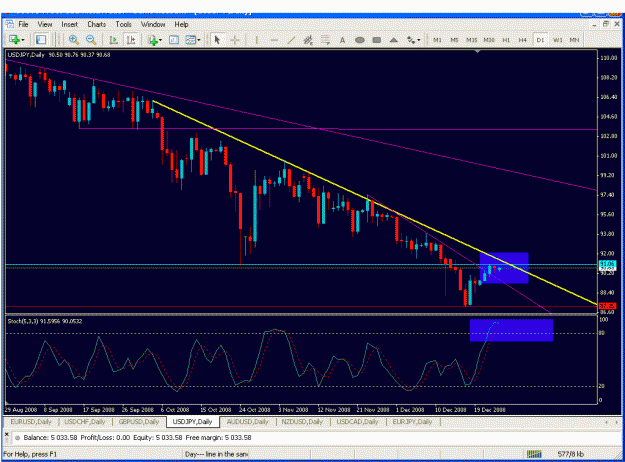The height and width of the screenshot is (462, 625).
Task: Select the arrows symbol tool
Action: (411, 40)
